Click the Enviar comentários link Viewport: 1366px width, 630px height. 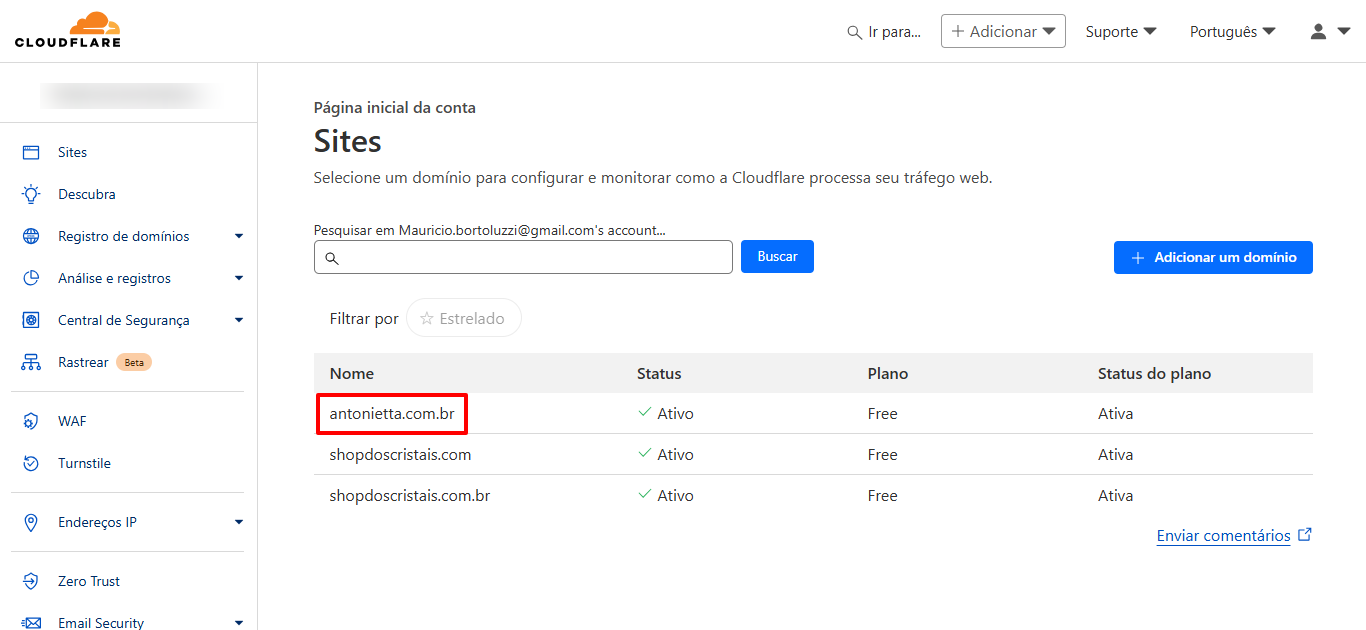click(x=1223, y=536)
